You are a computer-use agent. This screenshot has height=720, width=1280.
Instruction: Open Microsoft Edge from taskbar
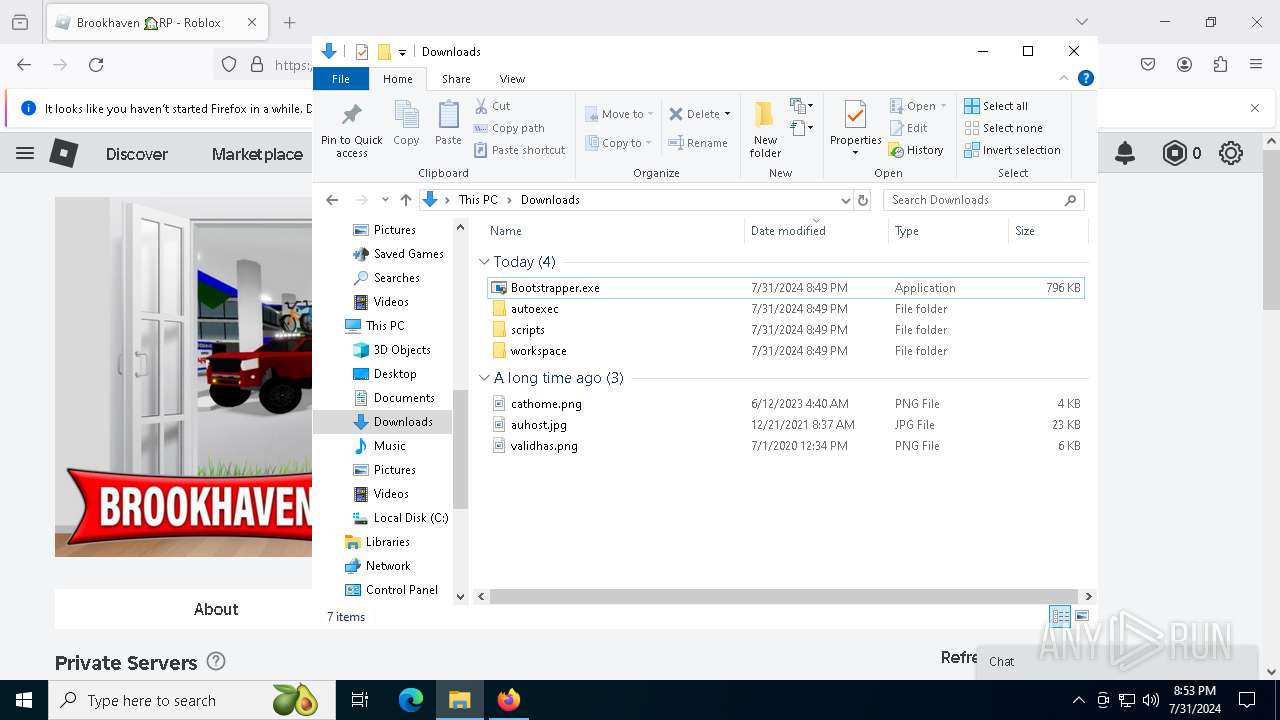click(411, 700)
